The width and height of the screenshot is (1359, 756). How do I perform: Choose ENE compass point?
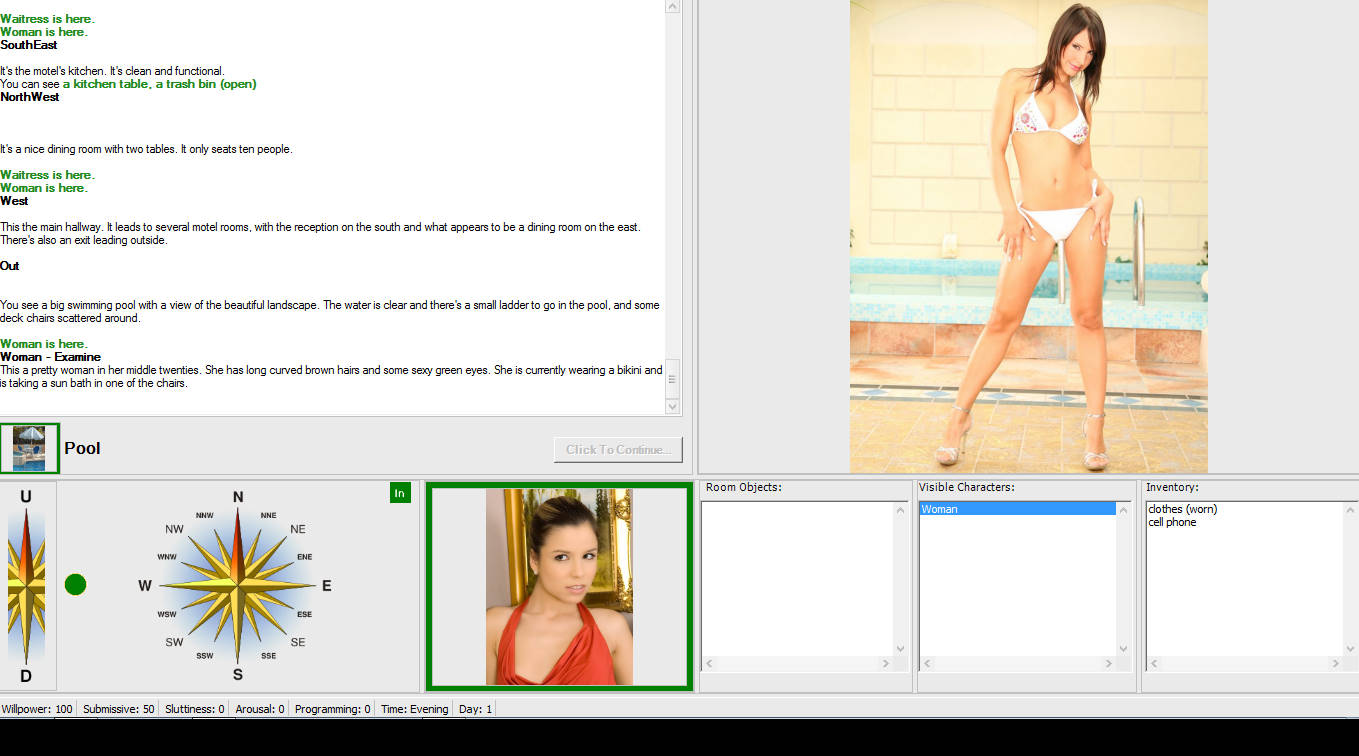coord(305,557)
